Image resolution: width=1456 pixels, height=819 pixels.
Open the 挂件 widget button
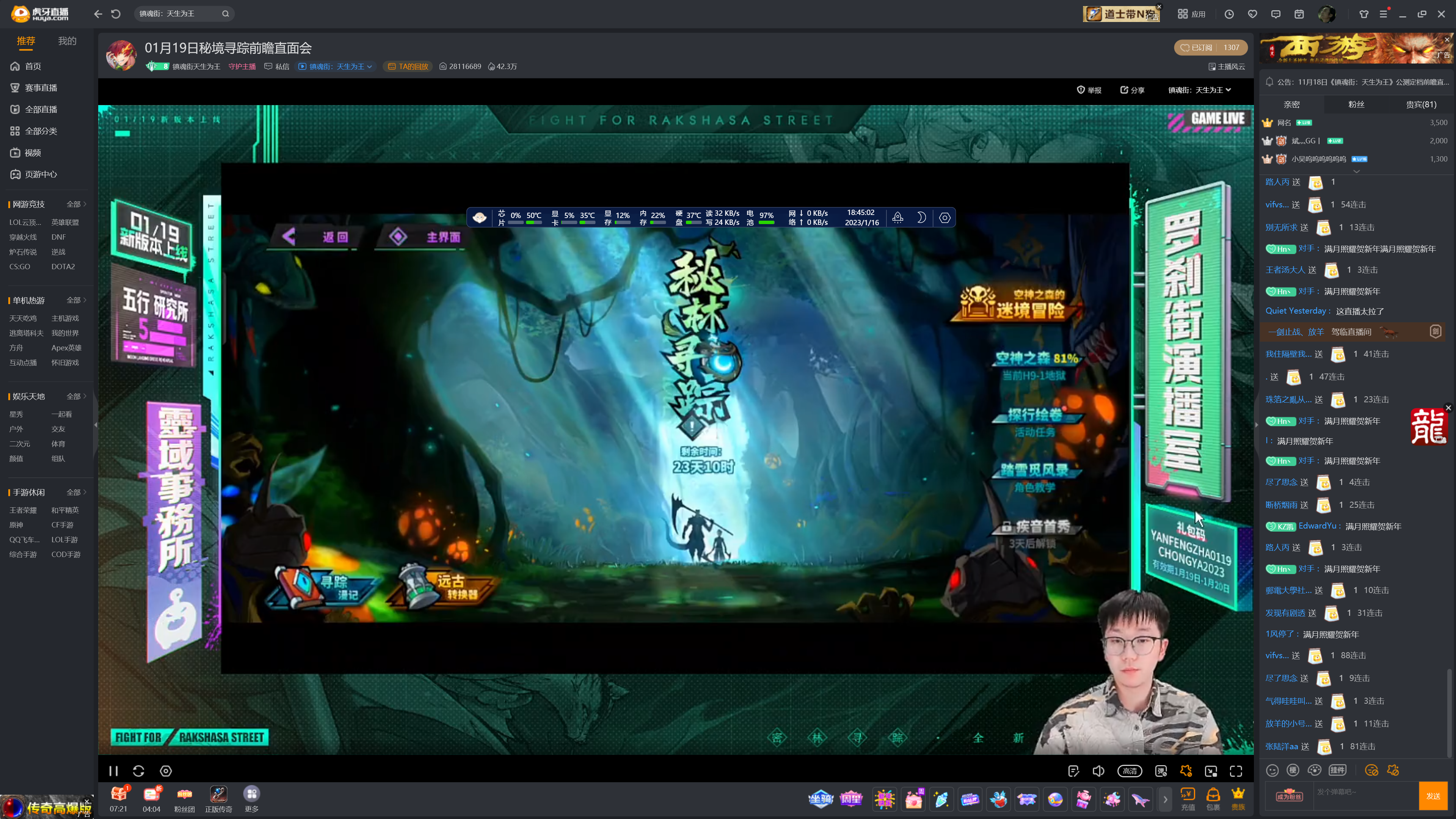tap(1337, 770)
